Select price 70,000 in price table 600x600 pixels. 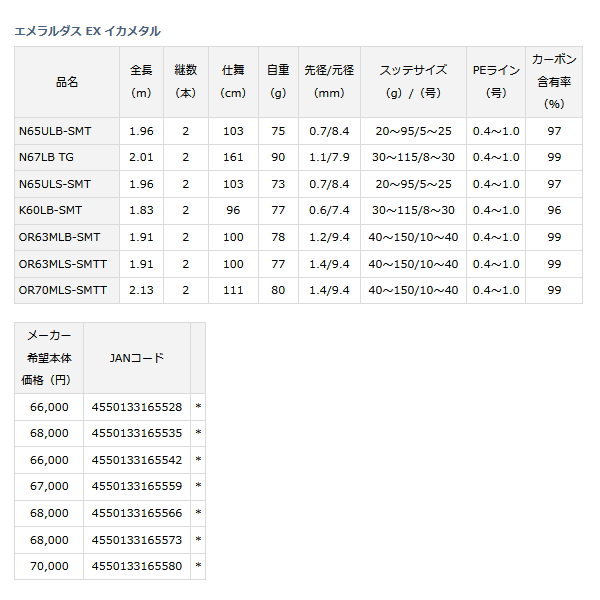pyautogui.click(x=49, y=566)
